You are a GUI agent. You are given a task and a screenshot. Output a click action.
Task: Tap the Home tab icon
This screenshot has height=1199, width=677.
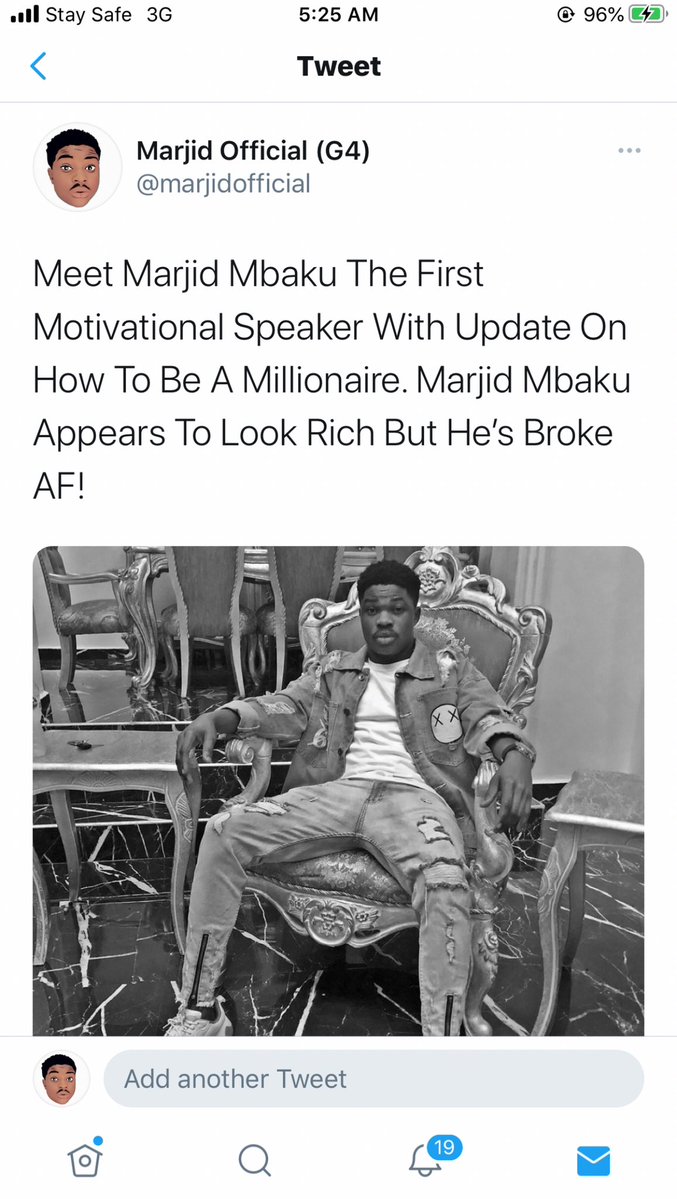[x=85, y=1158]
